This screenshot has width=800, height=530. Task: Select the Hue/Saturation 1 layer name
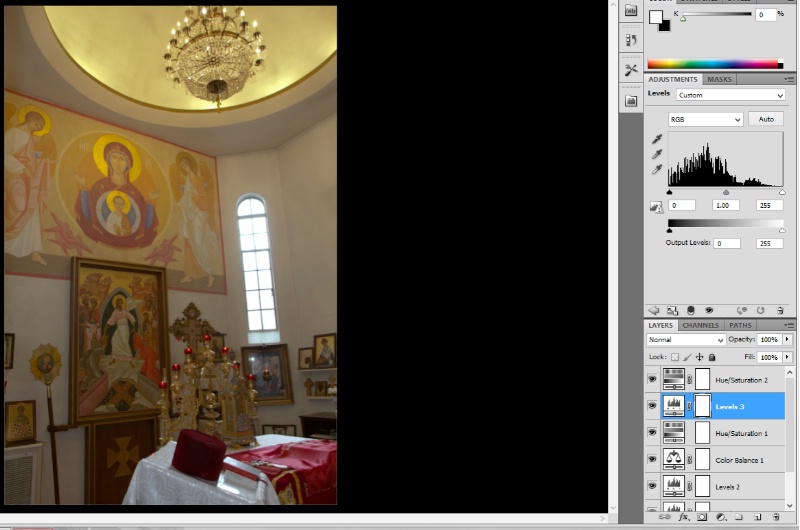741,434
